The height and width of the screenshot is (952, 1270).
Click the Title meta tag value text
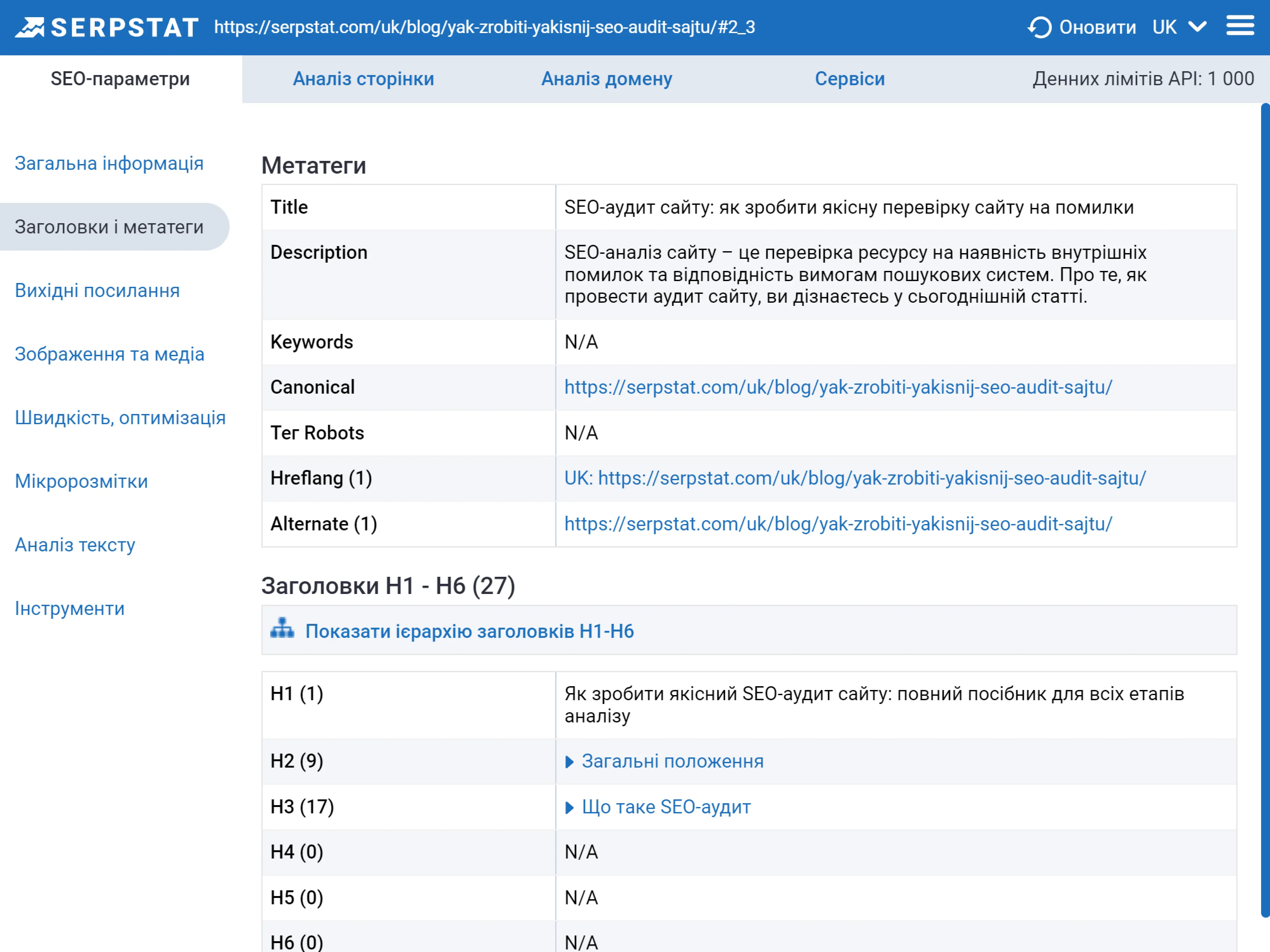[849, 207]
